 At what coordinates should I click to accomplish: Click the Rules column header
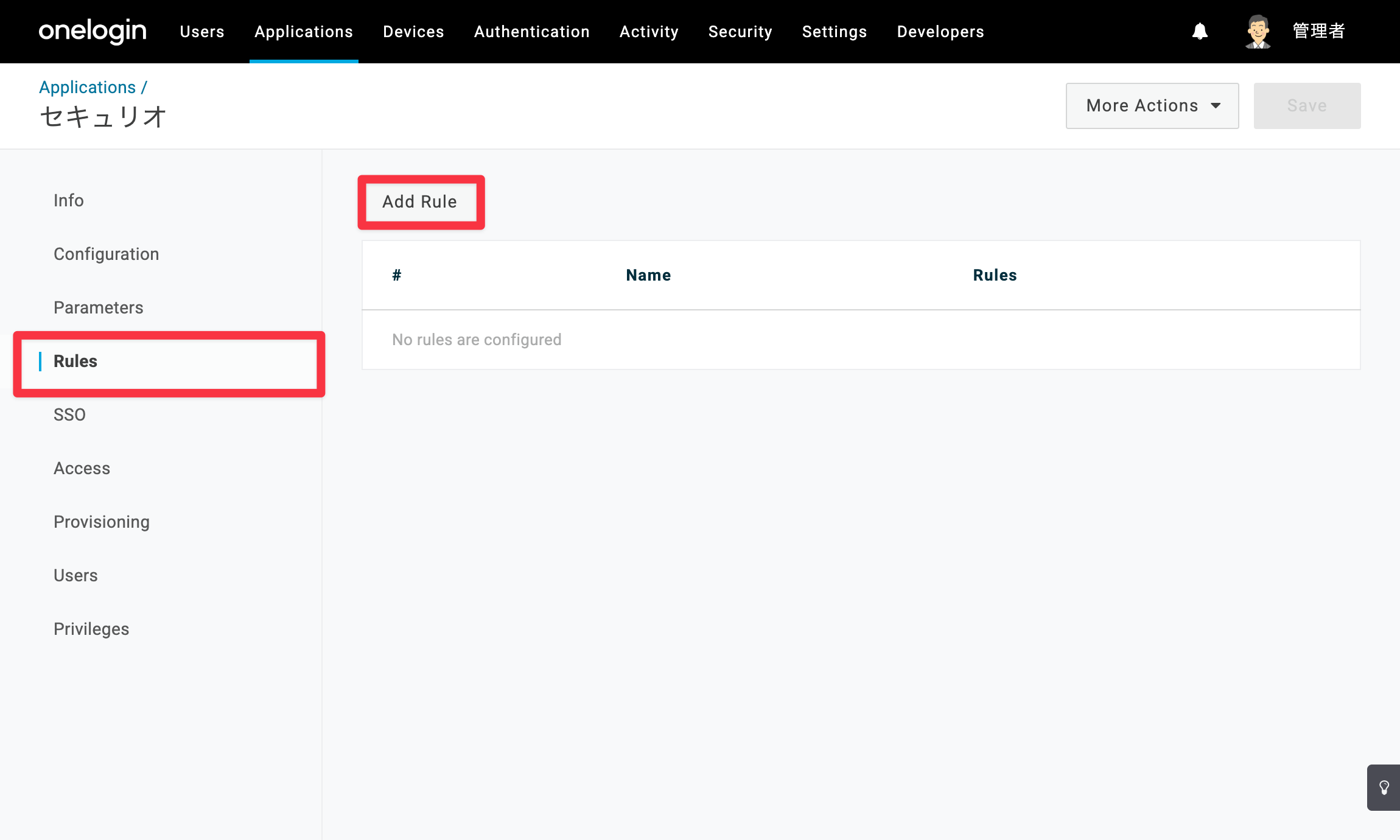995,275
